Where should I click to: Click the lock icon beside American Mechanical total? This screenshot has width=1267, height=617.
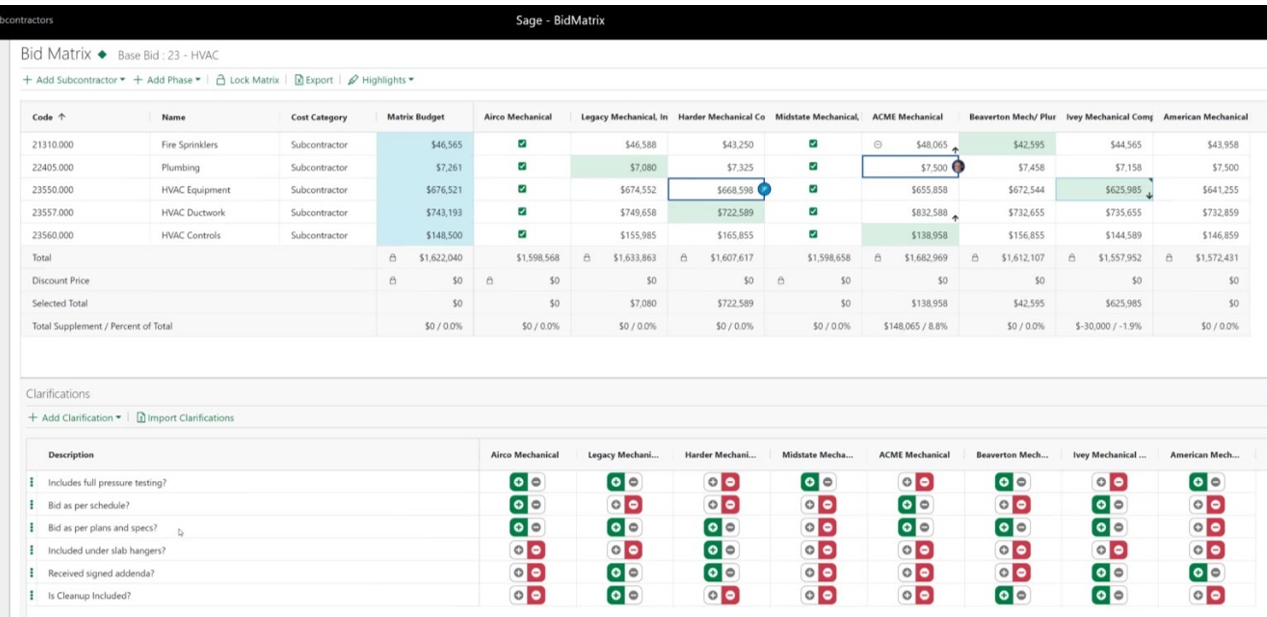click(1168, 257)
